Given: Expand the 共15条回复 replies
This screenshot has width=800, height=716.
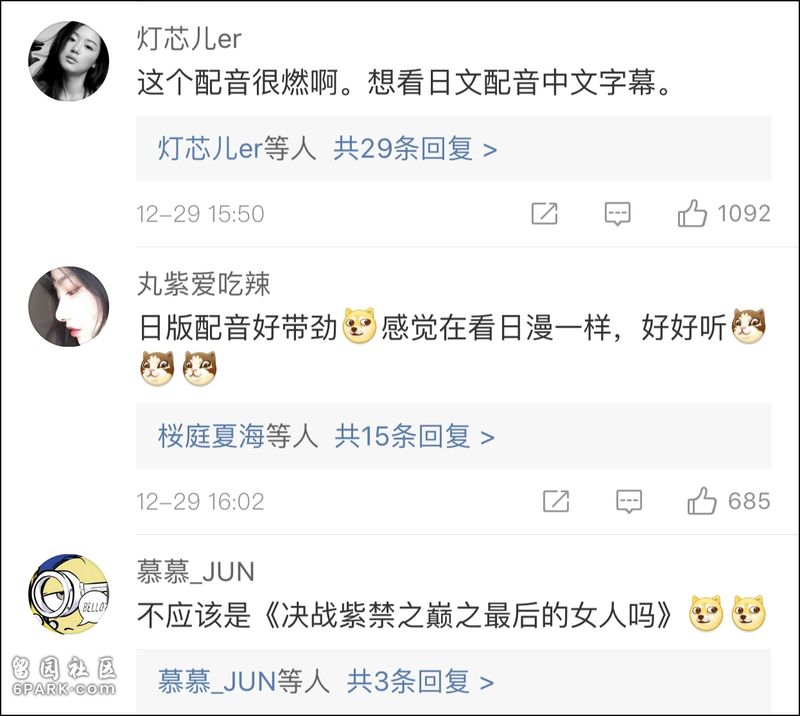Looking at the screenshot, I should pos(414,437).
